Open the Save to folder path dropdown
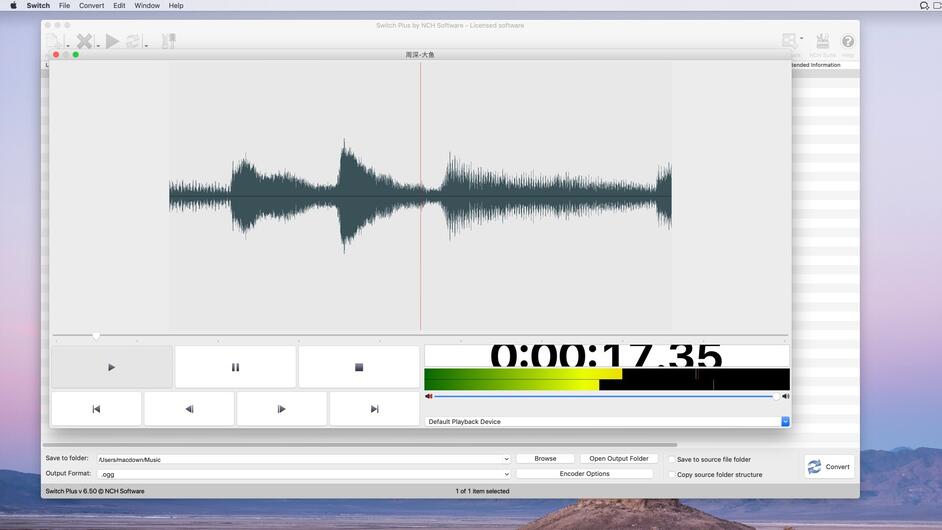Viewport: 942px width, 530px height. [506, 459]
